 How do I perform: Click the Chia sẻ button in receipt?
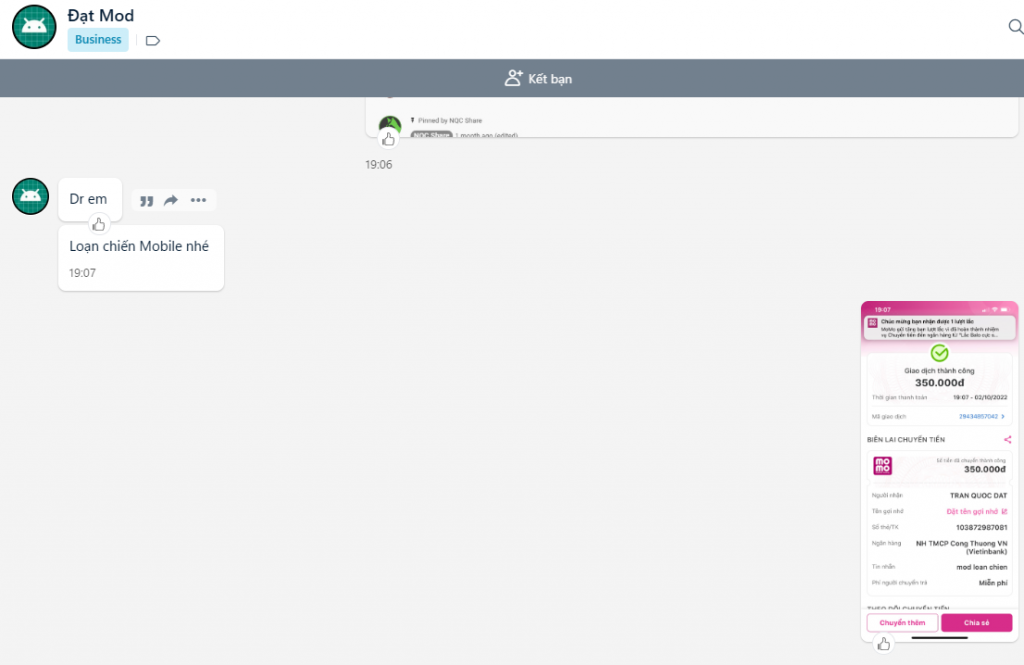point(976,623)
